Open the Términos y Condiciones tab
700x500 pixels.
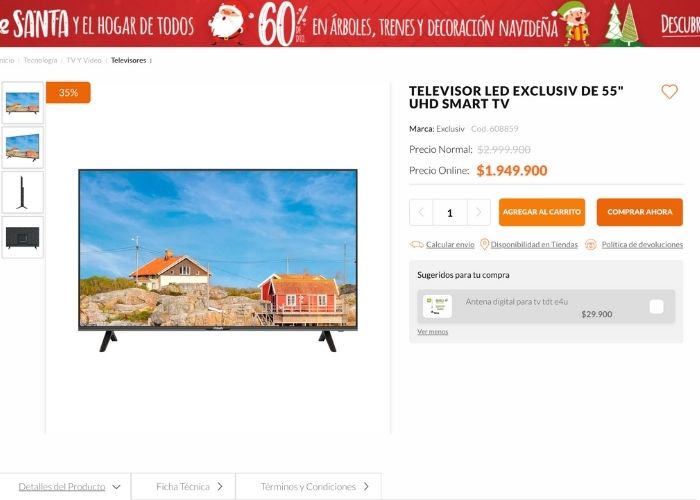click(308, 487)
